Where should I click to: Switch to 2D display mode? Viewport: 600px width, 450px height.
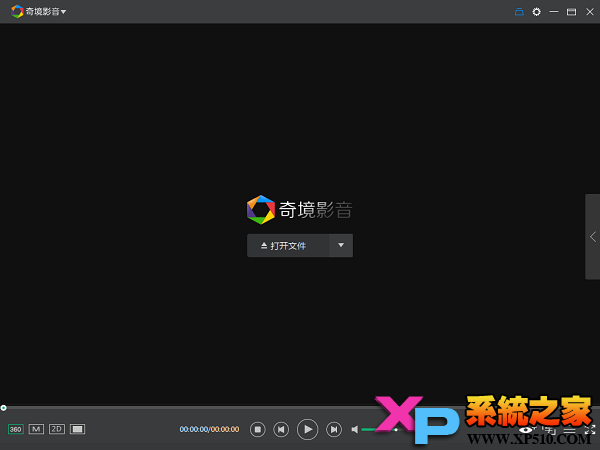point(57,429)
